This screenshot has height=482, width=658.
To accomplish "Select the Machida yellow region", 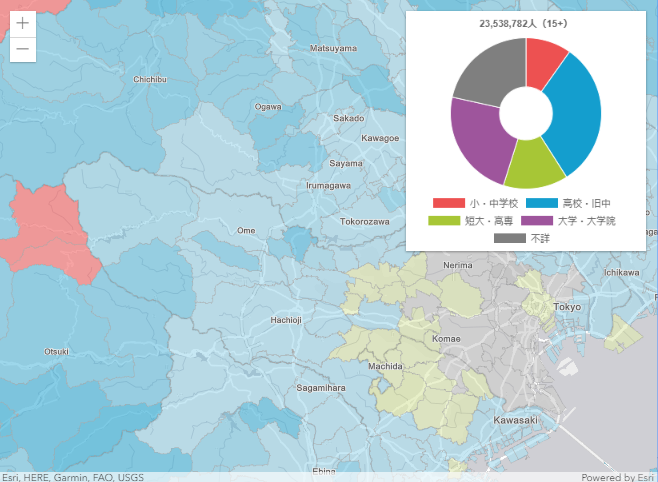I will (385, 366).
